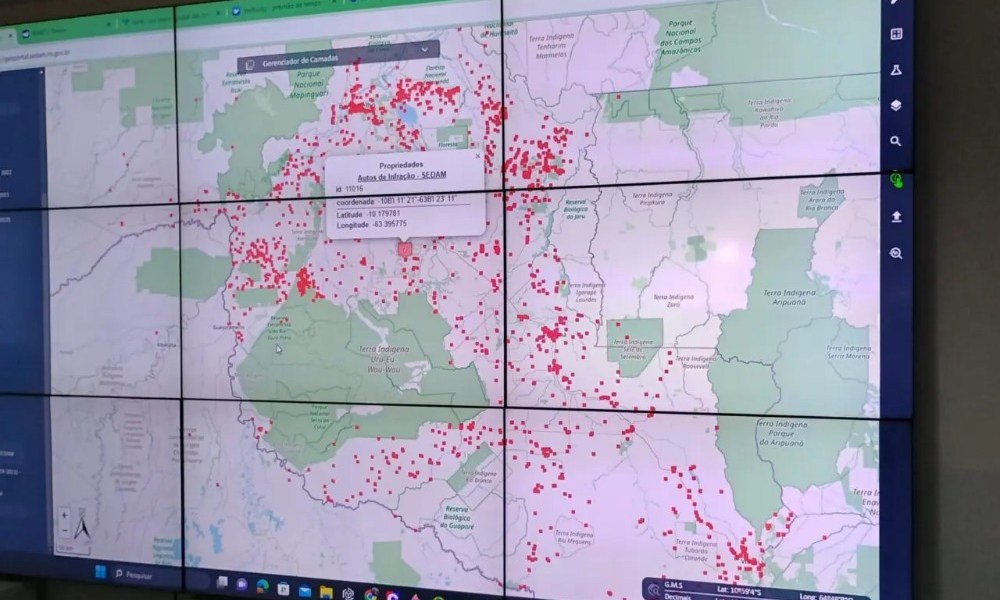The width and height of the screenshot is (1000, 600).
Task: Open the Task View taskbar icon
Action: [x=222, y=582]
